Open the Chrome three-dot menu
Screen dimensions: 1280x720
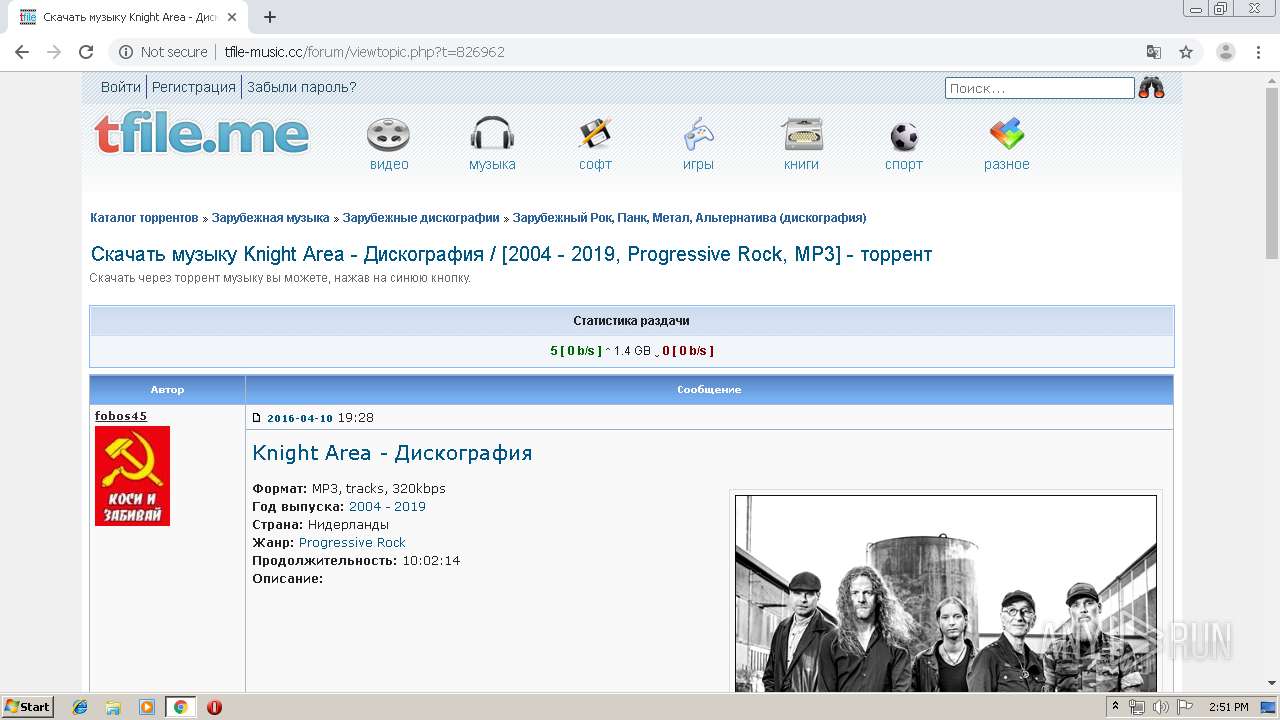(1259, 52)
